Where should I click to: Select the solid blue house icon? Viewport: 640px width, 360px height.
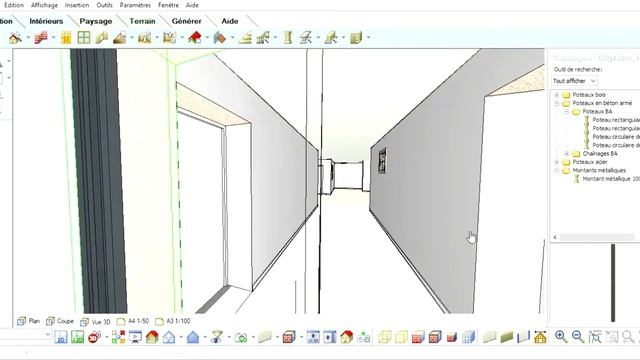[x=193, y=337]
